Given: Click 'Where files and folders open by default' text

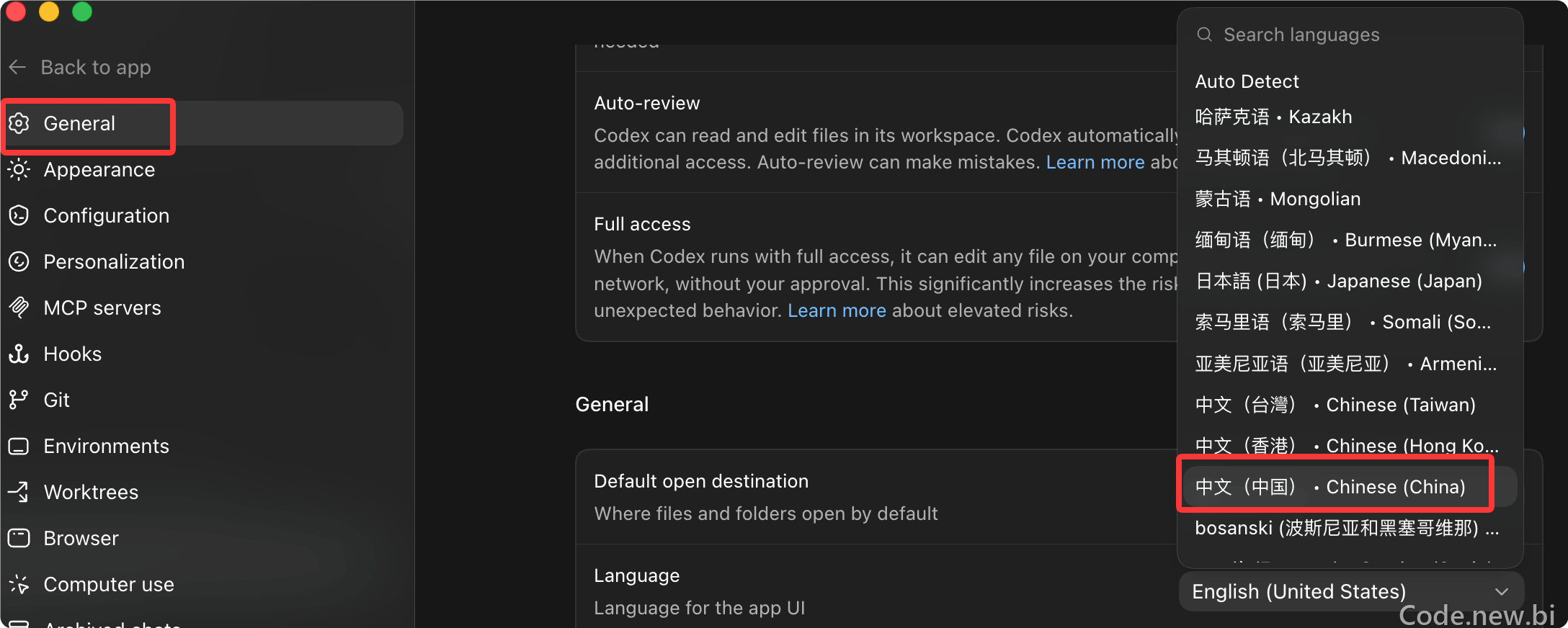Looking at the screenshot, I should click(x=766, y=514).
